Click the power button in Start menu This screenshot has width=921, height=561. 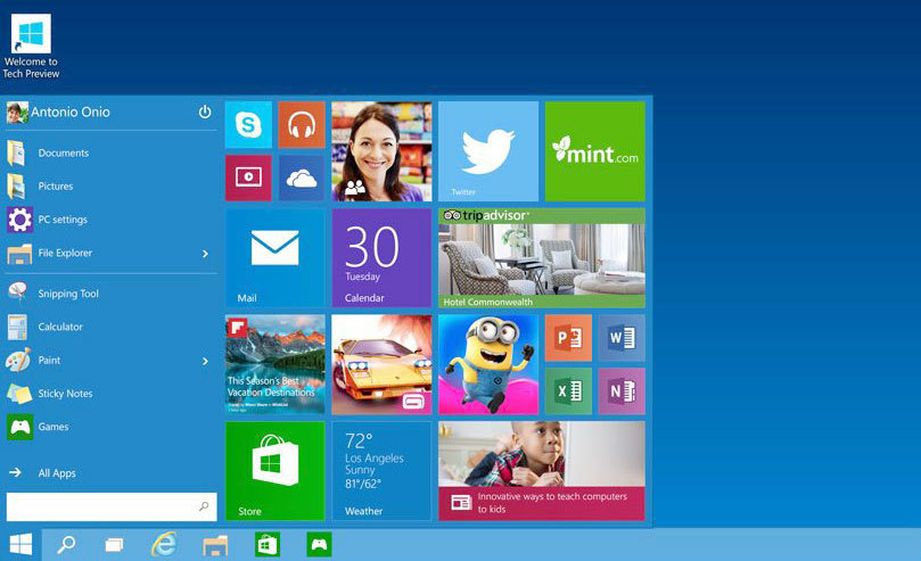tap(205, 112)
